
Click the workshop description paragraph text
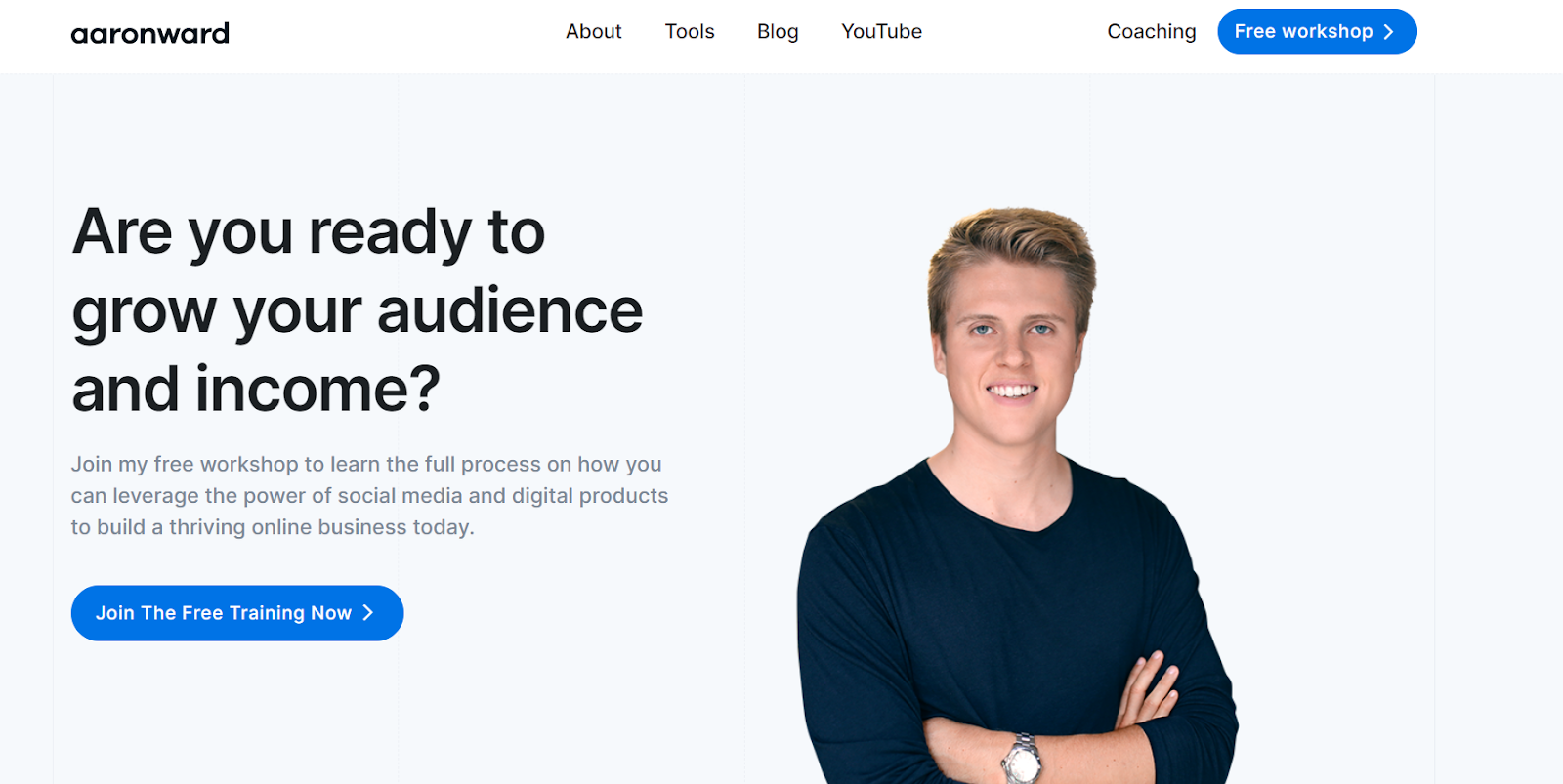pyautogui.click(x=369, y=496)
